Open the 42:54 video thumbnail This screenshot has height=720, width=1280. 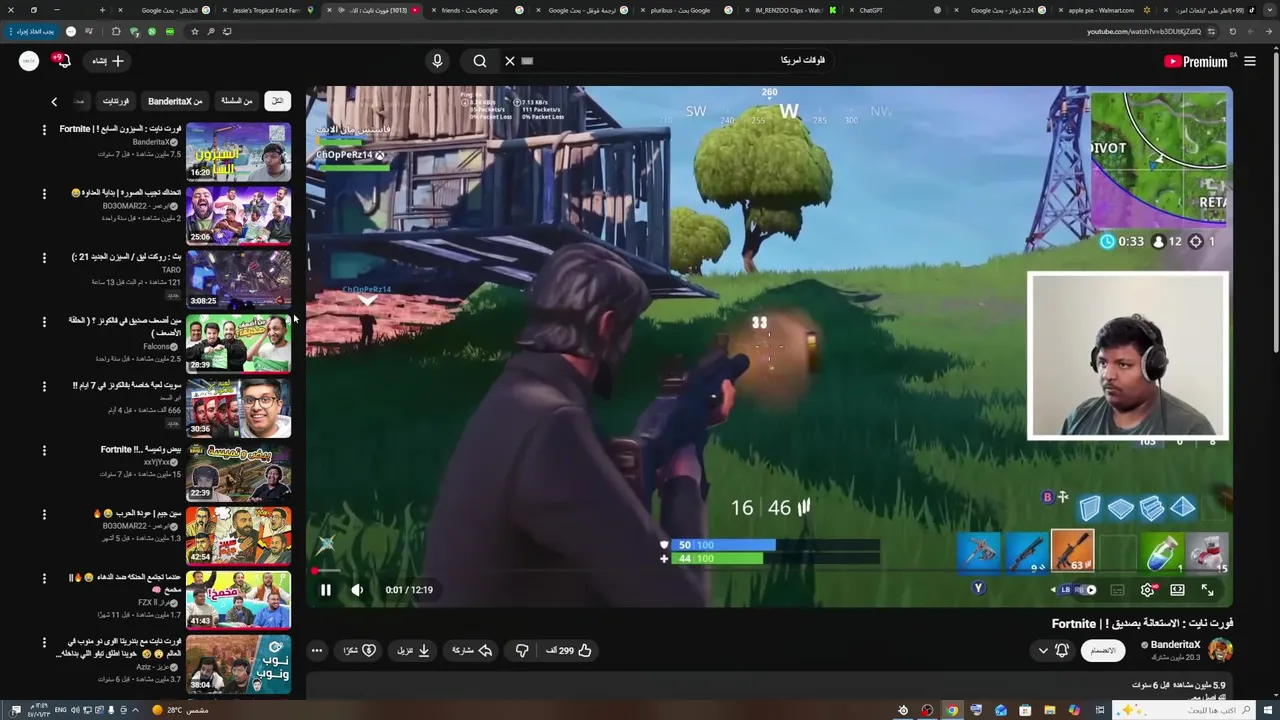point(238,536)
